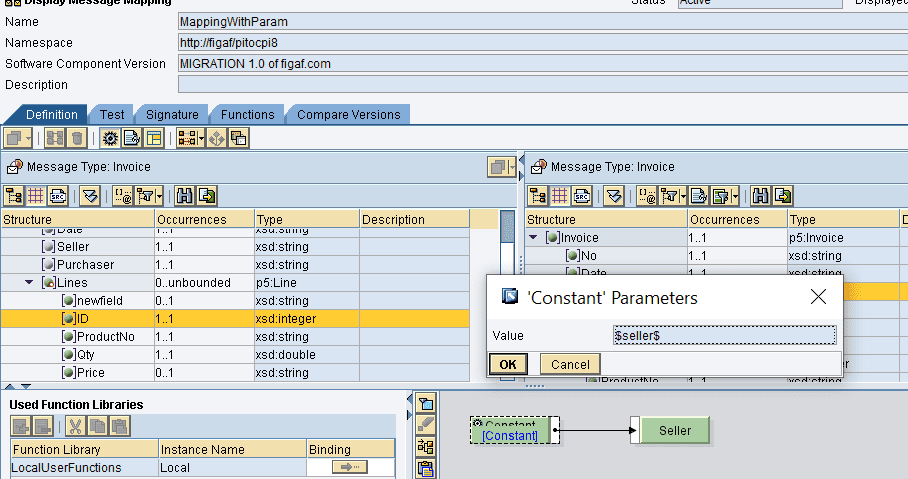The image size is (908, 479).
Task: Click the Binding arrow button for LocalUserFunctions
Action: pos(350,467)
